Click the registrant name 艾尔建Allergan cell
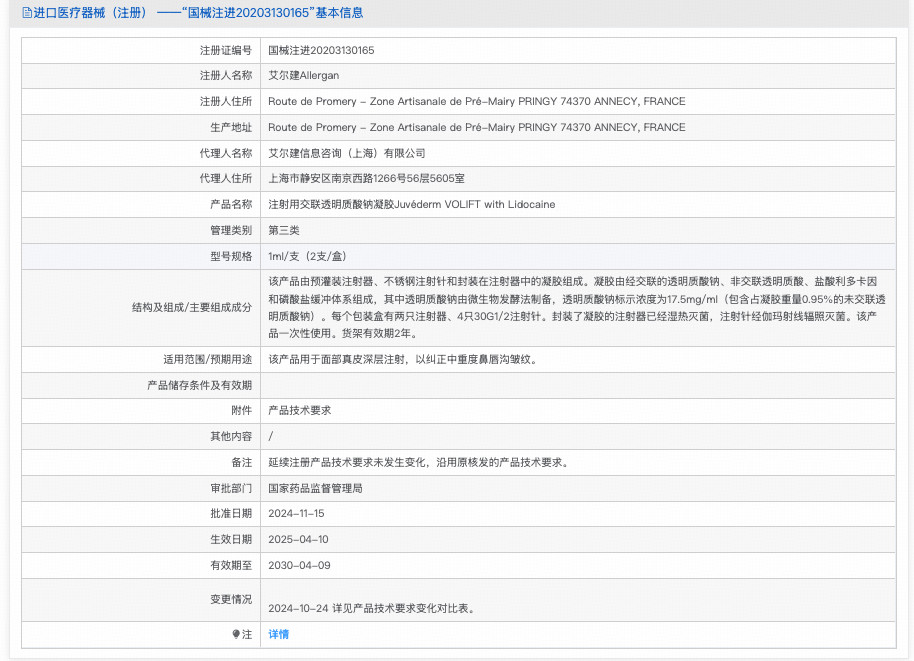 click(x=303, y=76)
